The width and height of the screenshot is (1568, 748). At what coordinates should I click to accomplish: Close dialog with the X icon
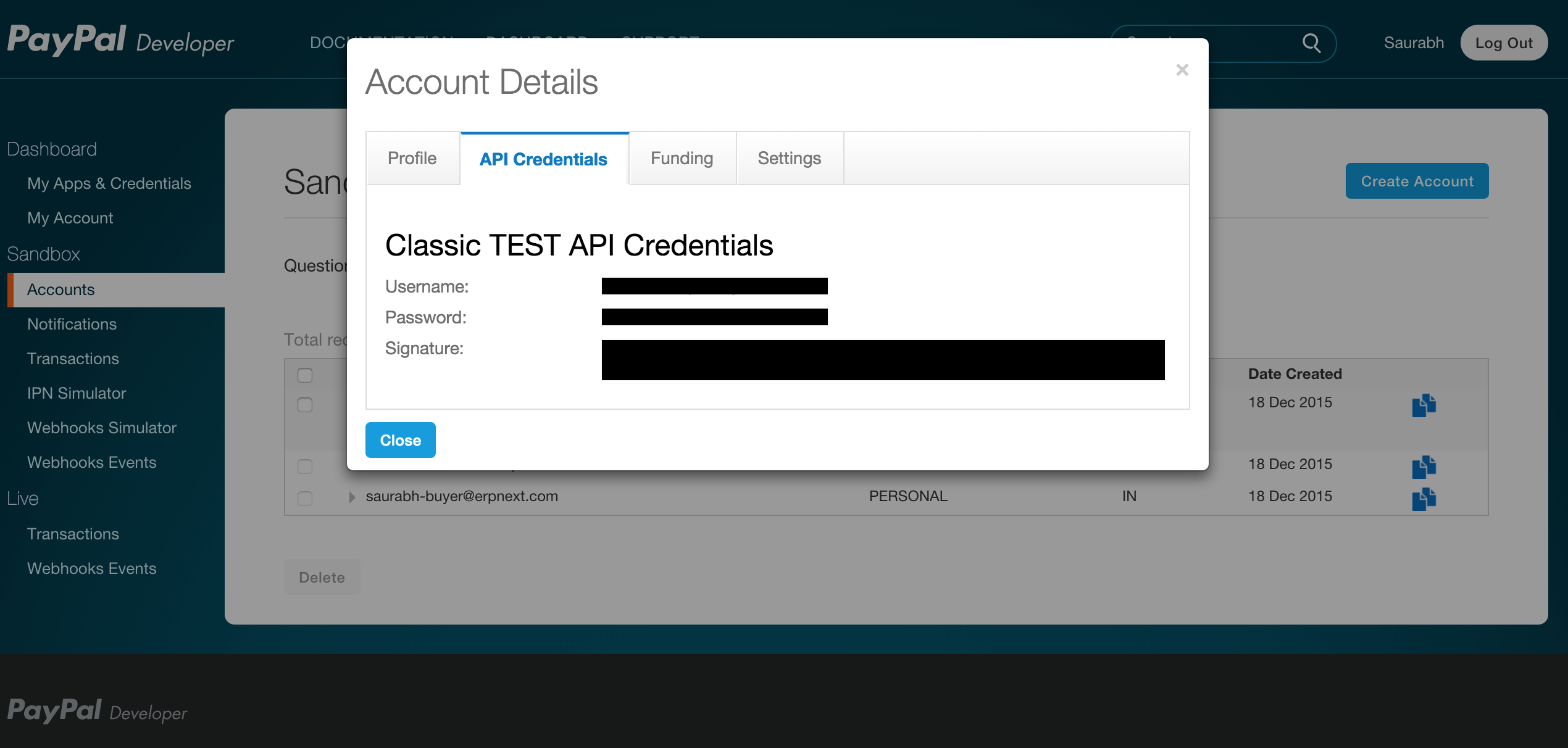pos(1182,70)
